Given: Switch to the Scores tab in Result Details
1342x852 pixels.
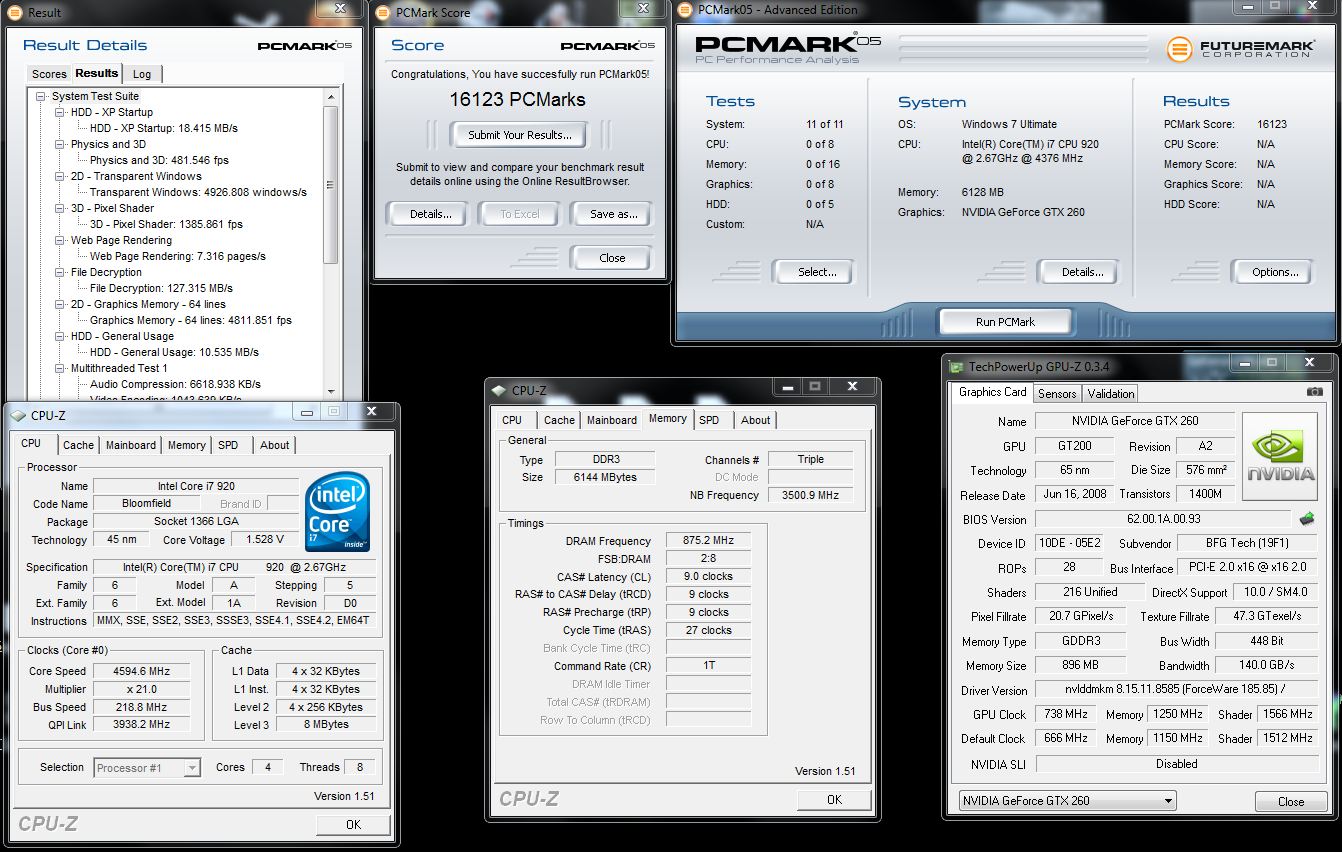Looking at the screenshot, I should click(x=48, y=74).
